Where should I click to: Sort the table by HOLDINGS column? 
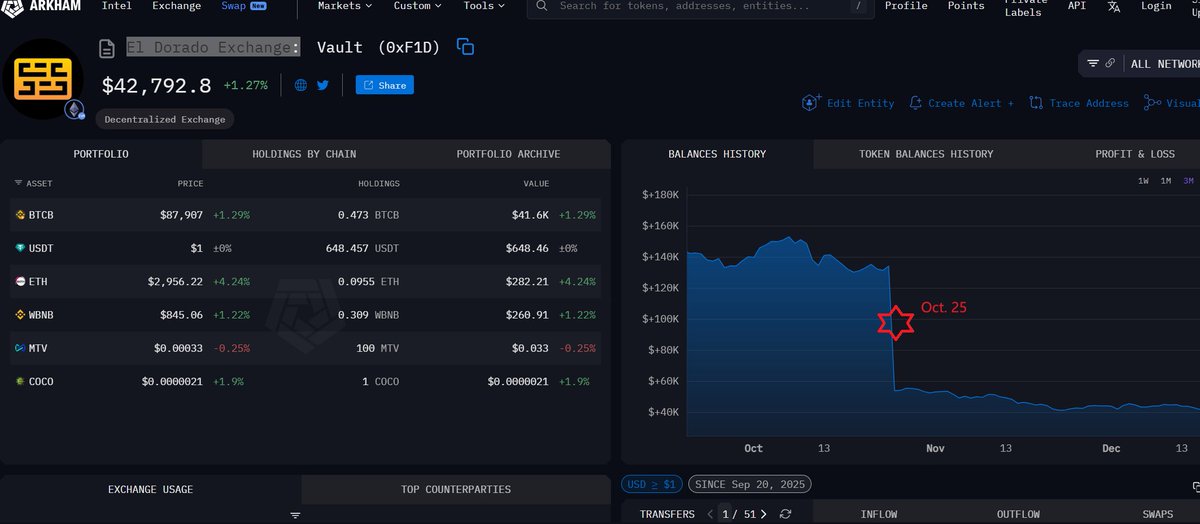point(379,184)
